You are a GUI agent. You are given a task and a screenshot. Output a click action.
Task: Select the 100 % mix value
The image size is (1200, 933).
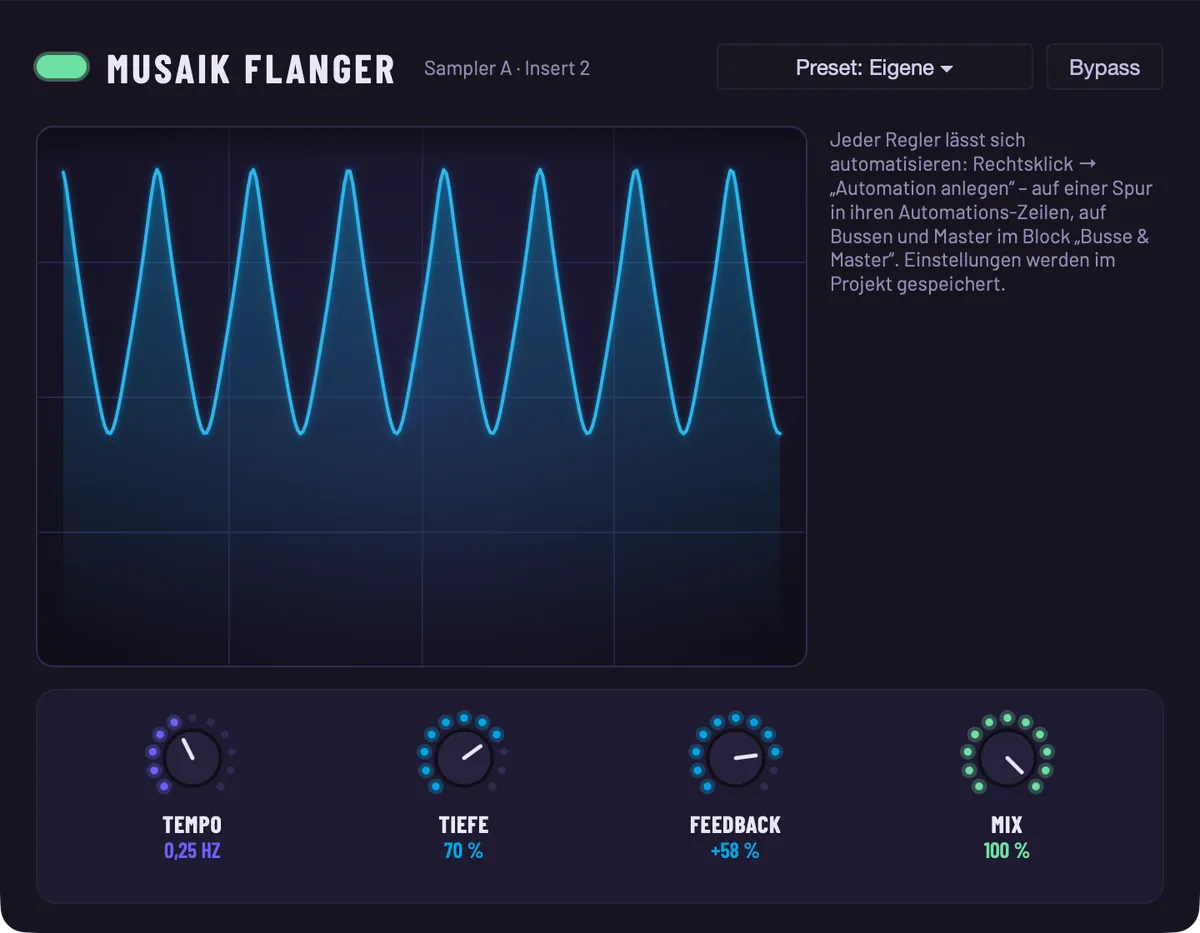pos(1007,851)
